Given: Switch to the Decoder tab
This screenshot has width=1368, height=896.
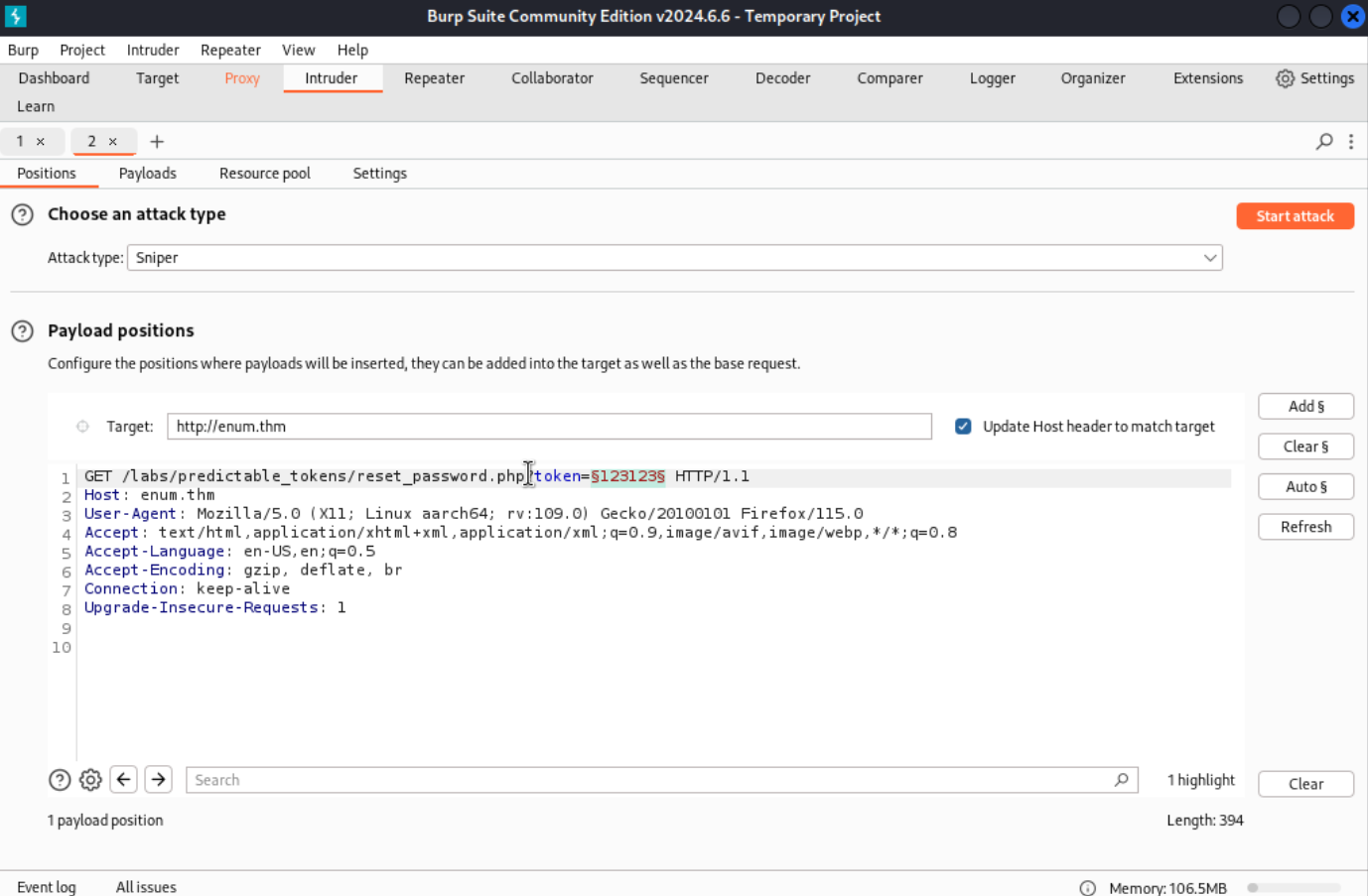Looking at the screenshot, I should [x=782, y=78].
